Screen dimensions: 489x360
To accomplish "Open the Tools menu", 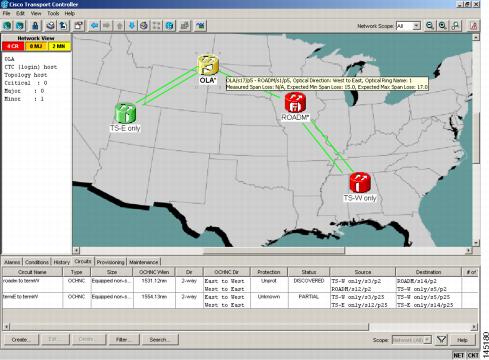I will pos(53,13).
